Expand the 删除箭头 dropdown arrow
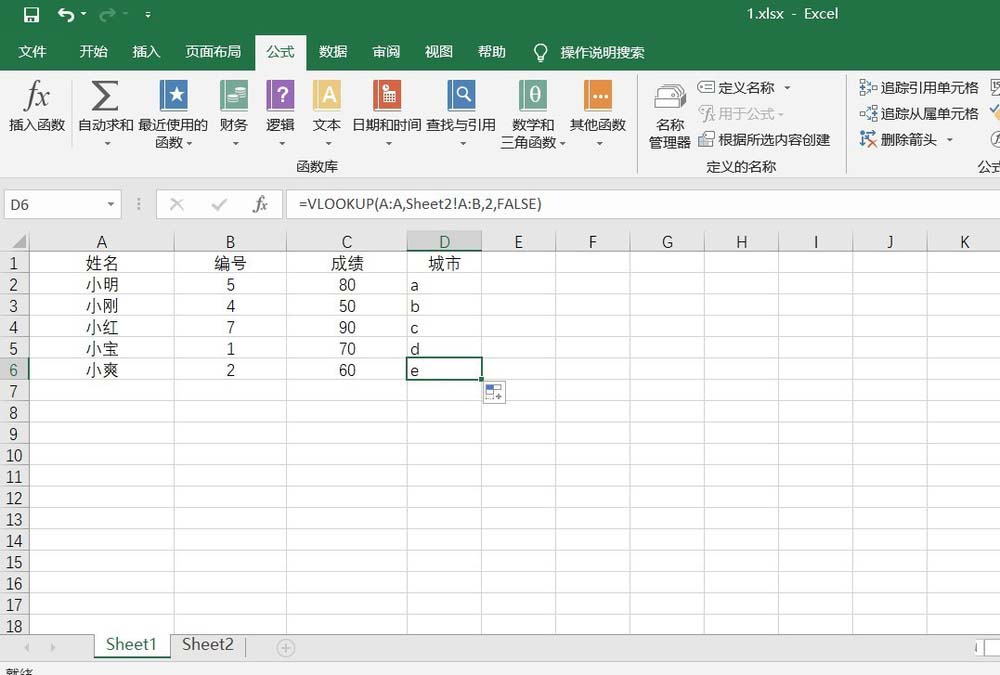Screen dimensions: 1000x675 point(950,140)
